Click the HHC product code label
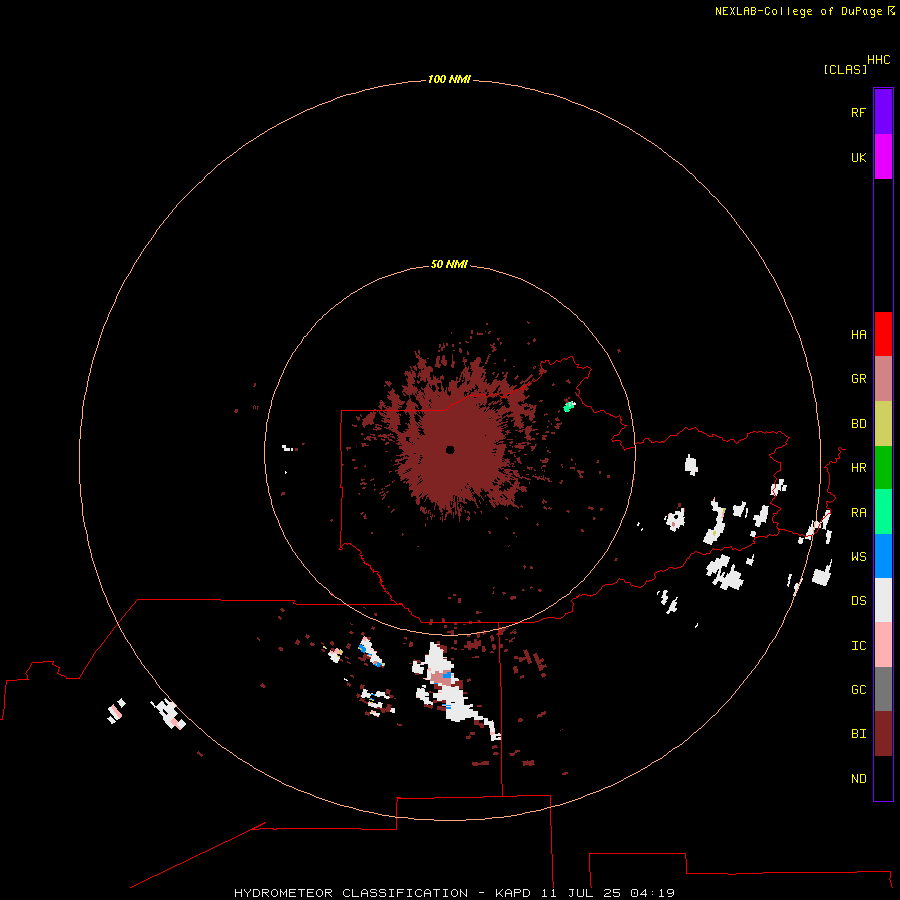Screen dimensions: 900x900 [878, 60]
